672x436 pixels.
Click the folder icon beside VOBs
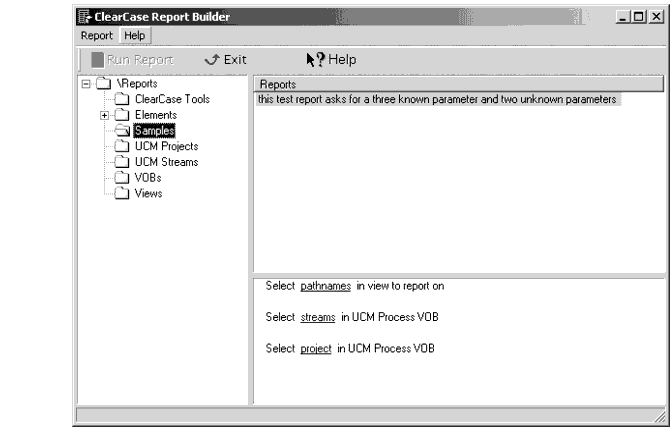(x=122, y=177)
